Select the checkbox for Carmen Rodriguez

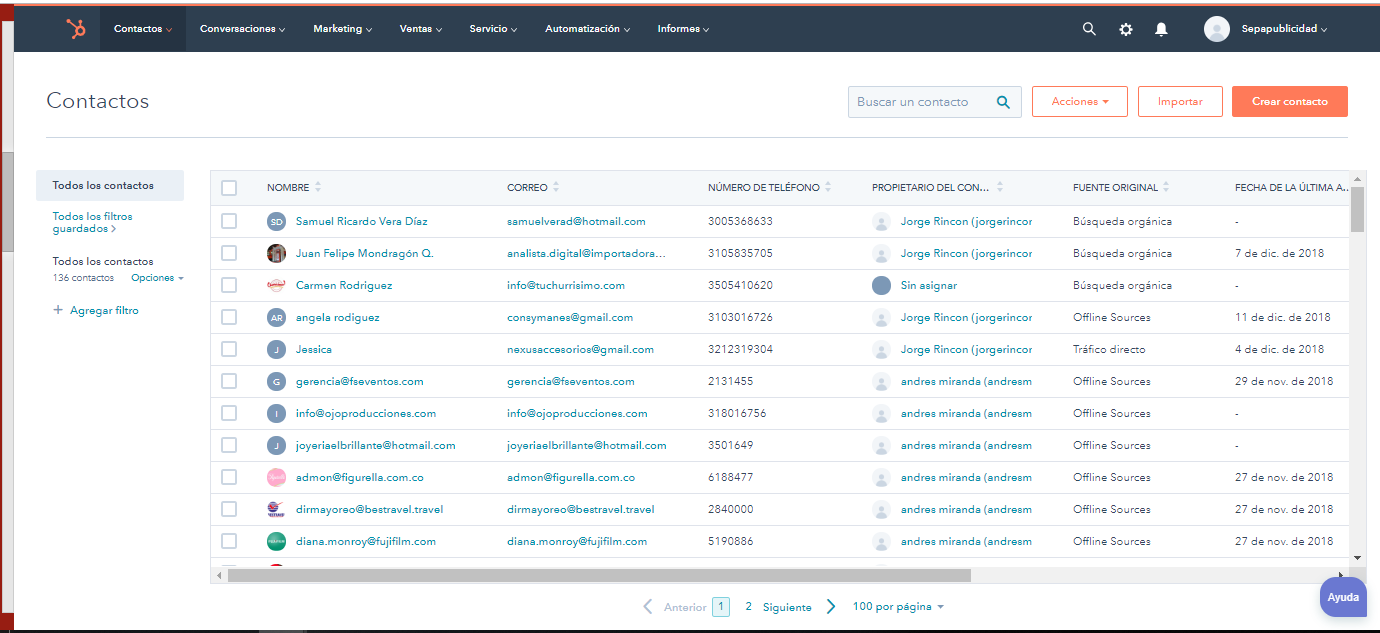229,285
